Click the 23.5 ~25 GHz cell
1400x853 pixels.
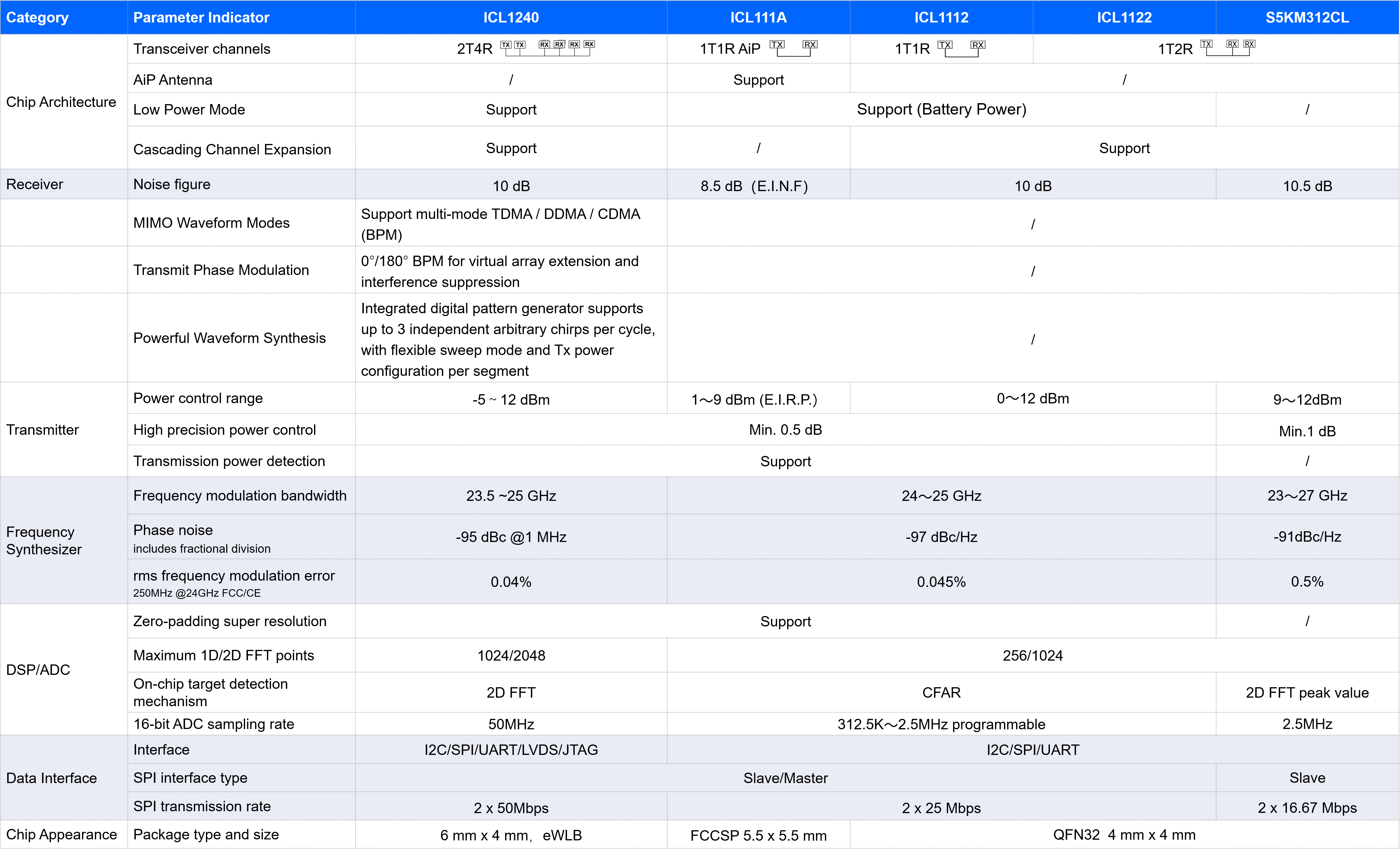(511, 495)
